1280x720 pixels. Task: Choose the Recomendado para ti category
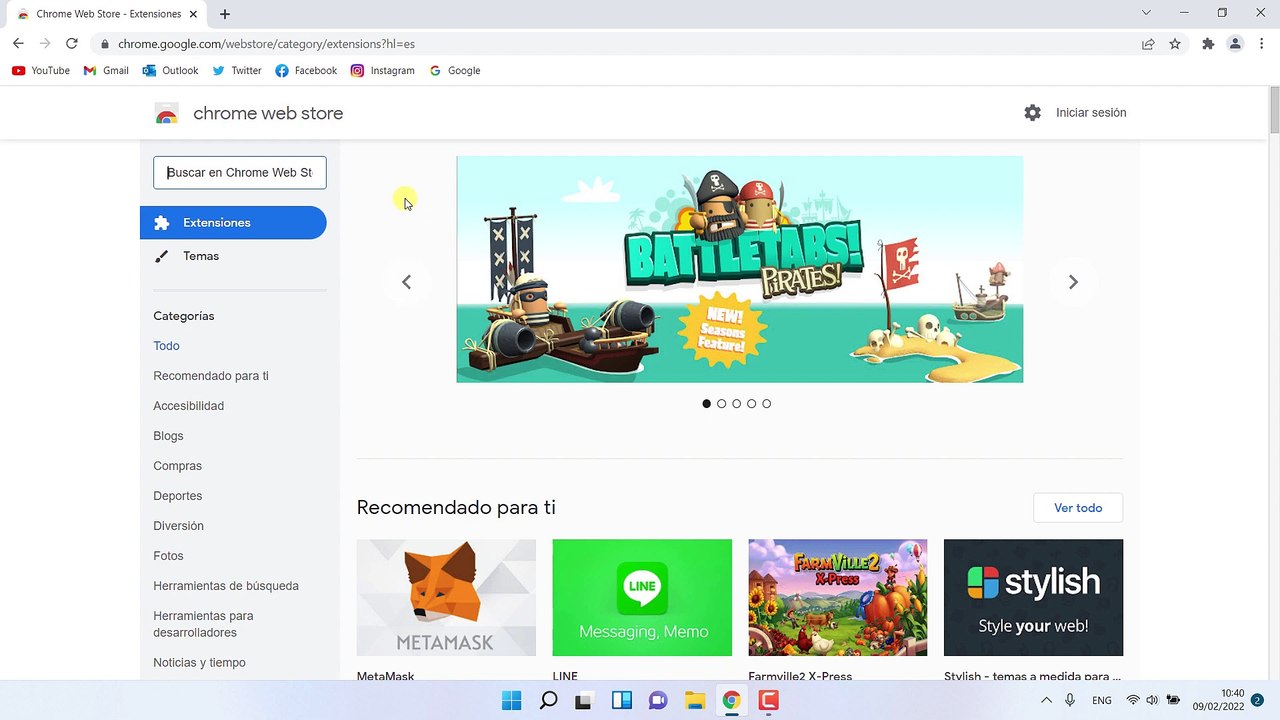[211, 376]
